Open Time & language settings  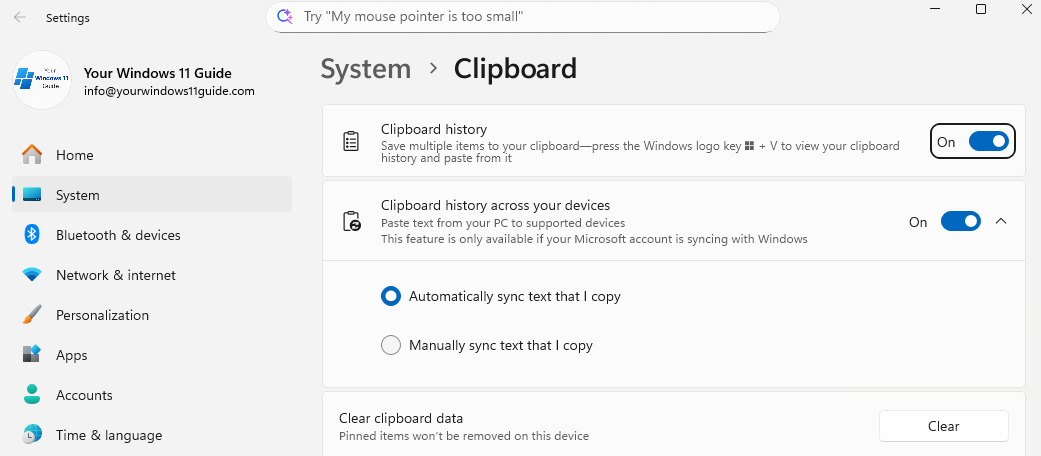pos(152,435)
